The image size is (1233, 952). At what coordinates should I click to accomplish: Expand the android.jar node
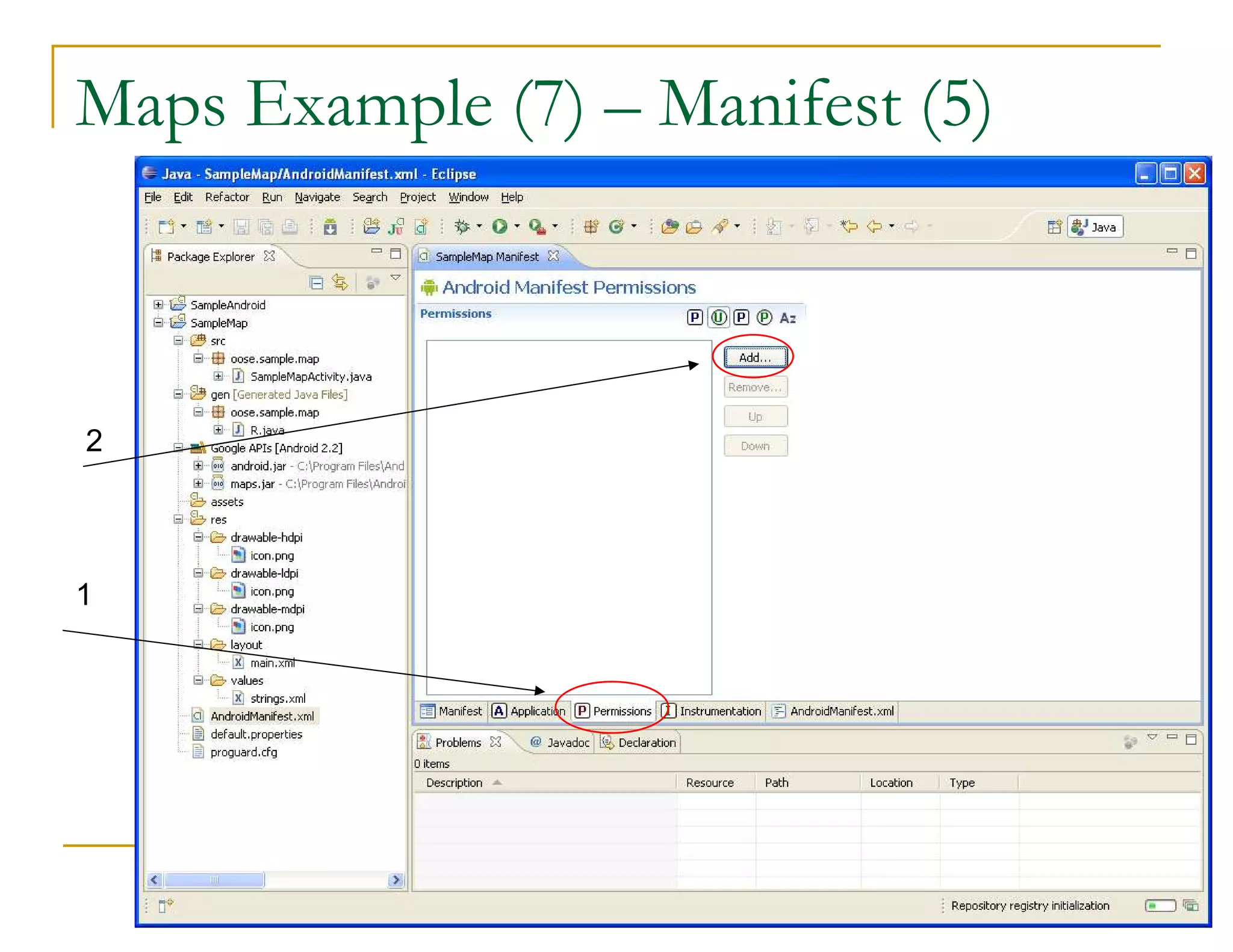click(198, 465)
